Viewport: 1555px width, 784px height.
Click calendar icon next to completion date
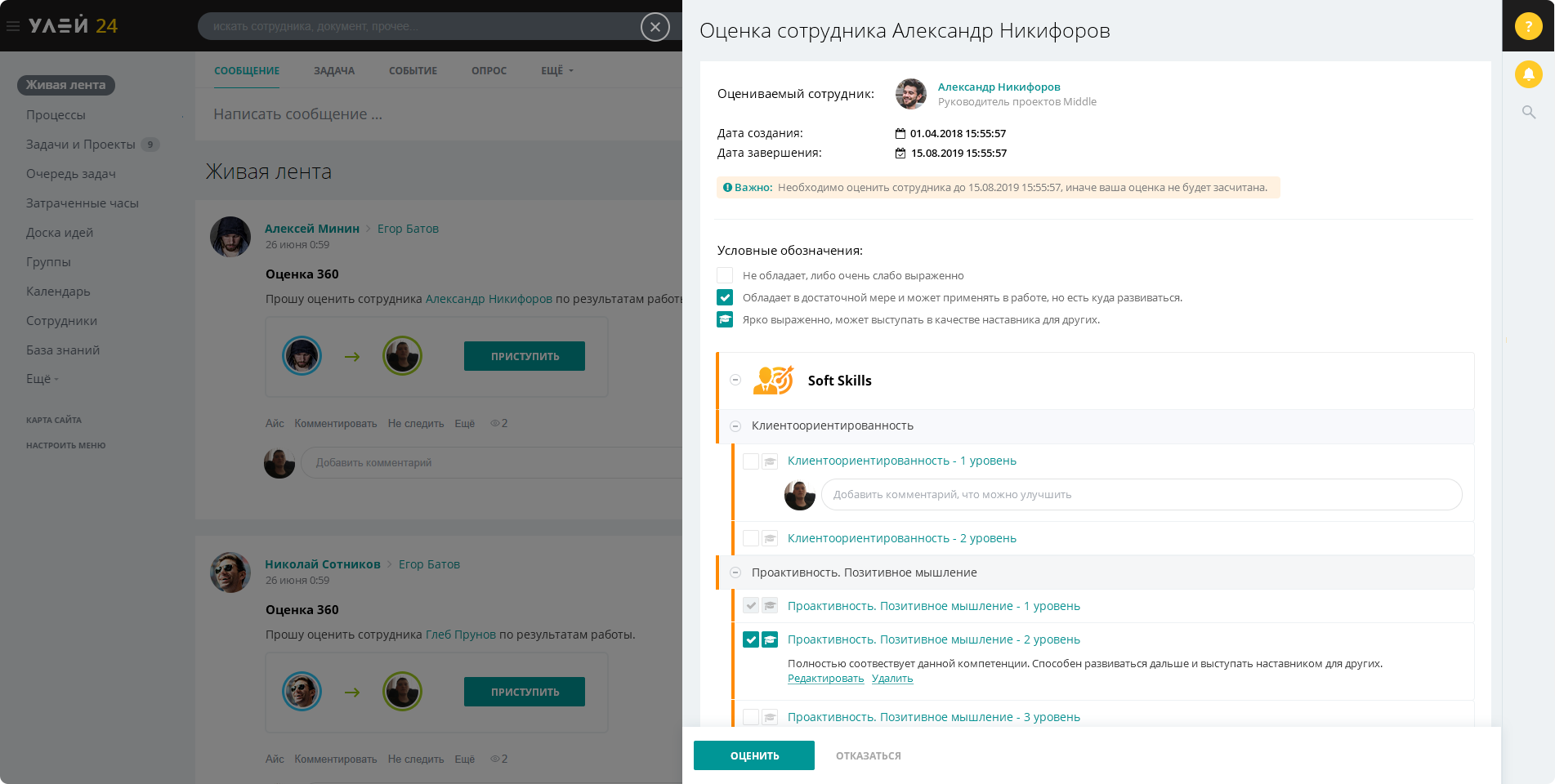click(900, 154)
